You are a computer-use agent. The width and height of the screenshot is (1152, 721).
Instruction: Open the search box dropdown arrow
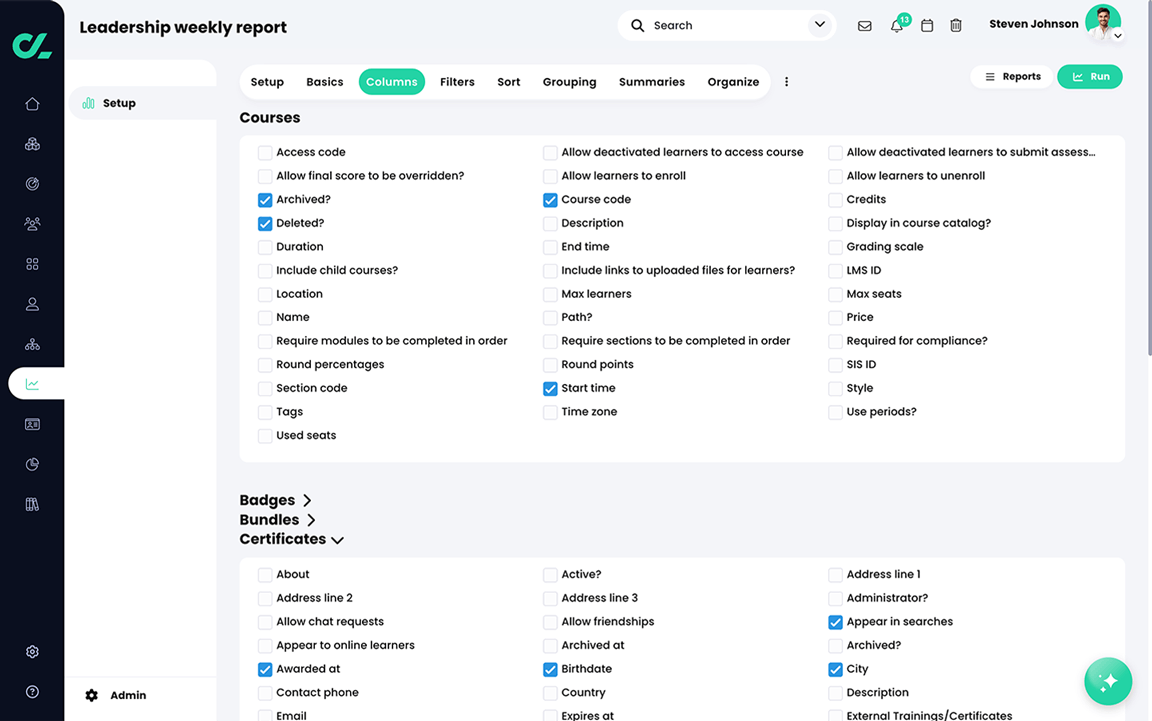[x=820, y=25]
